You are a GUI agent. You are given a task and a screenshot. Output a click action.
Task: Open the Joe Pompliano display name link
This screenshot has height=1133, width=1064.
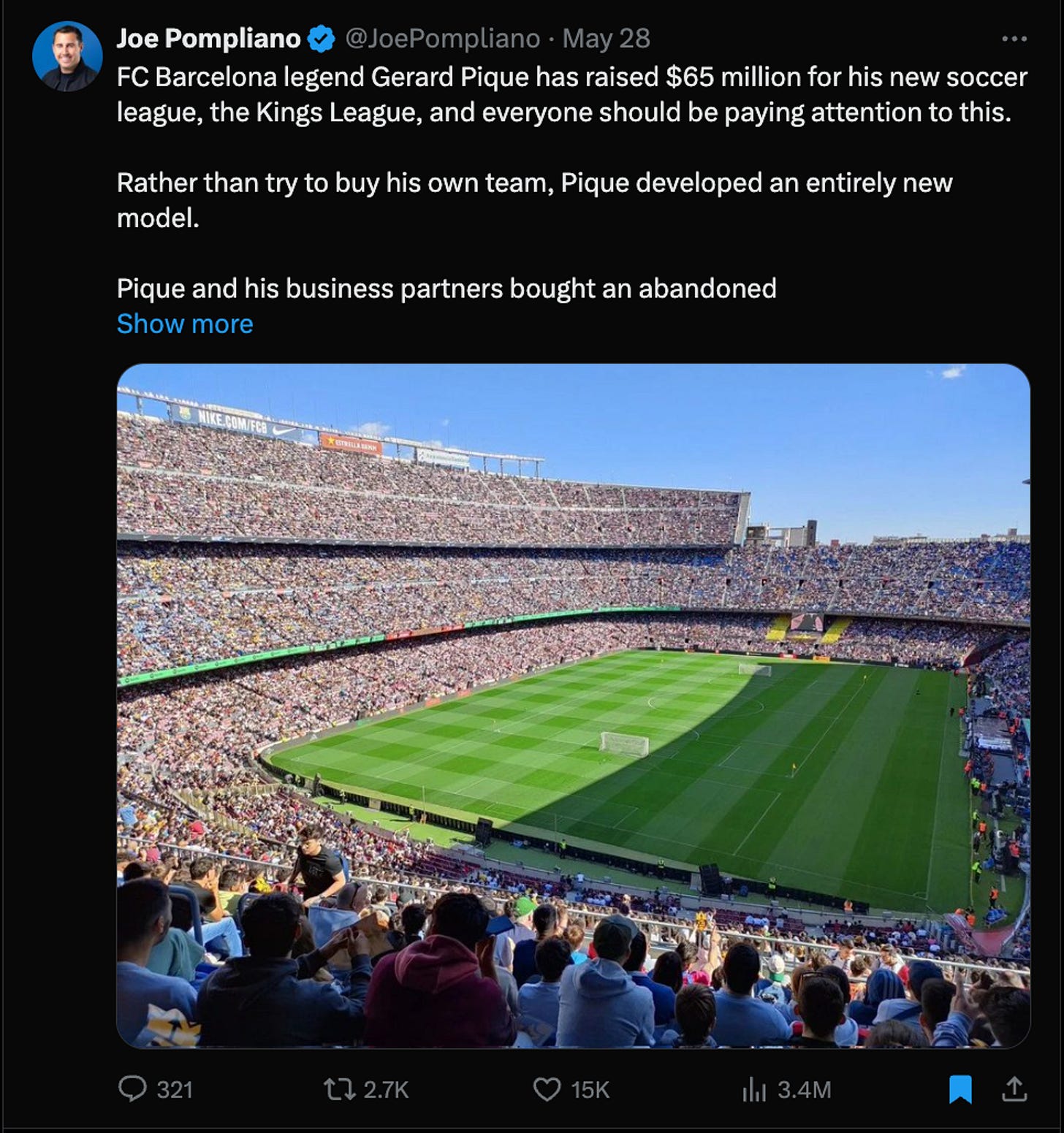[208, 39]
